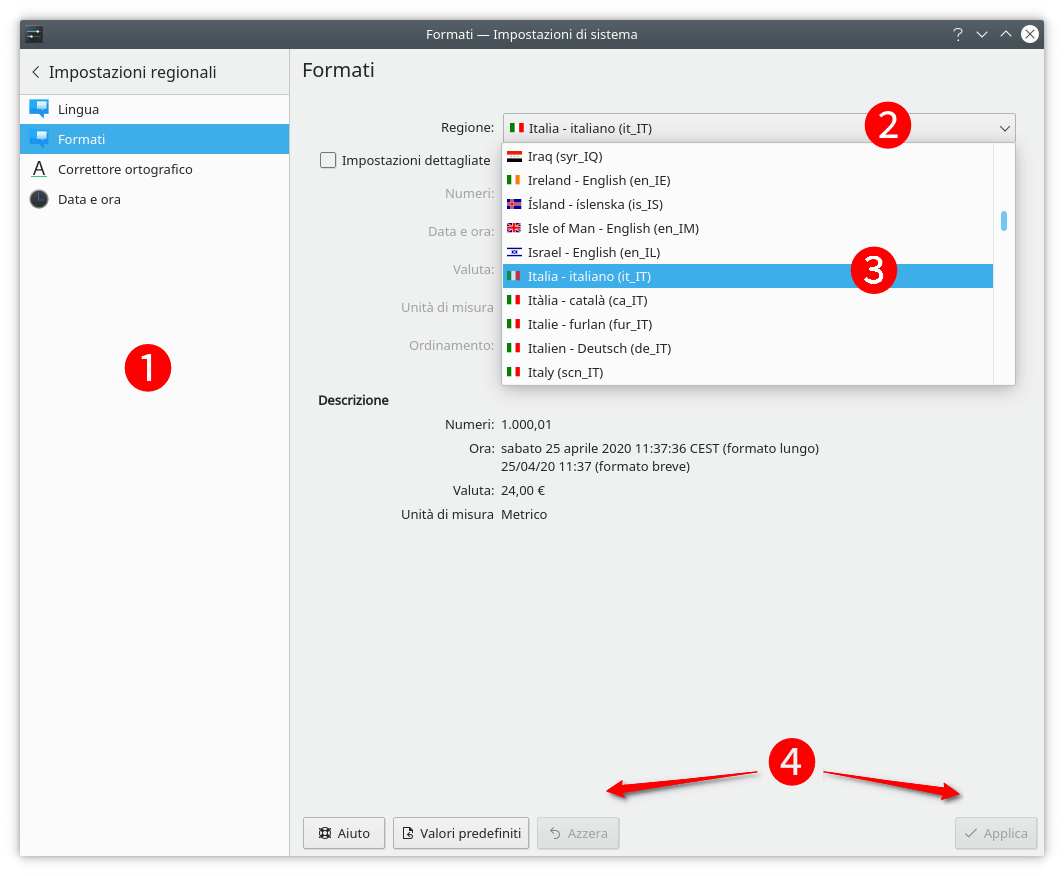Screen dimensions: 1064x876
Task: Pick Ísland - íslenska (is_IS) entry
Action: click(594, 204)
